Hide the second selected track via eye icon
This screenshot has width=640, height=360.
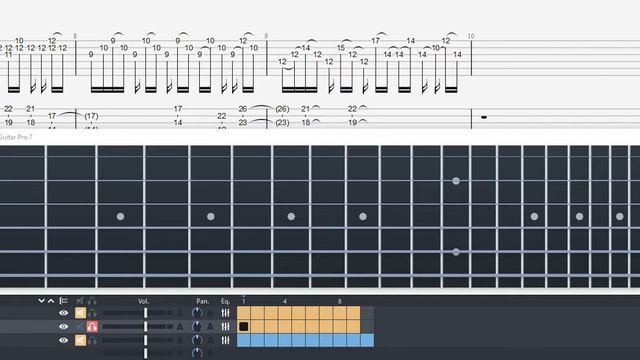tap(63, 327)
